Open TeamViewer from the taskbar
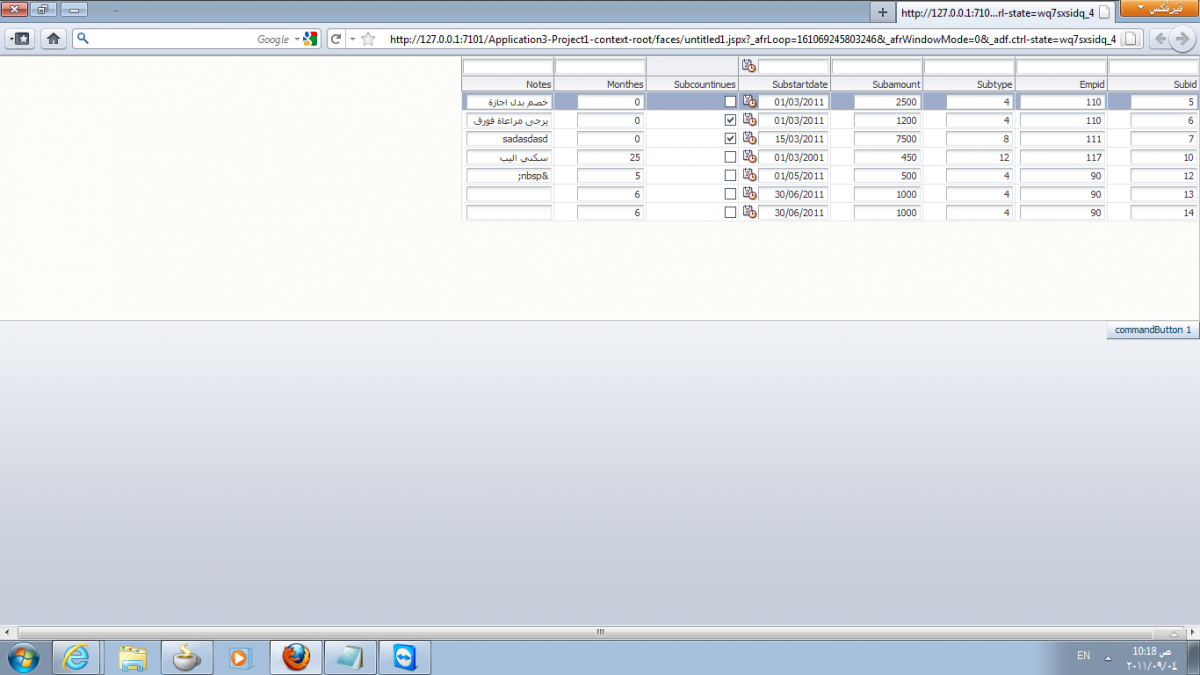 coord(406,657)
